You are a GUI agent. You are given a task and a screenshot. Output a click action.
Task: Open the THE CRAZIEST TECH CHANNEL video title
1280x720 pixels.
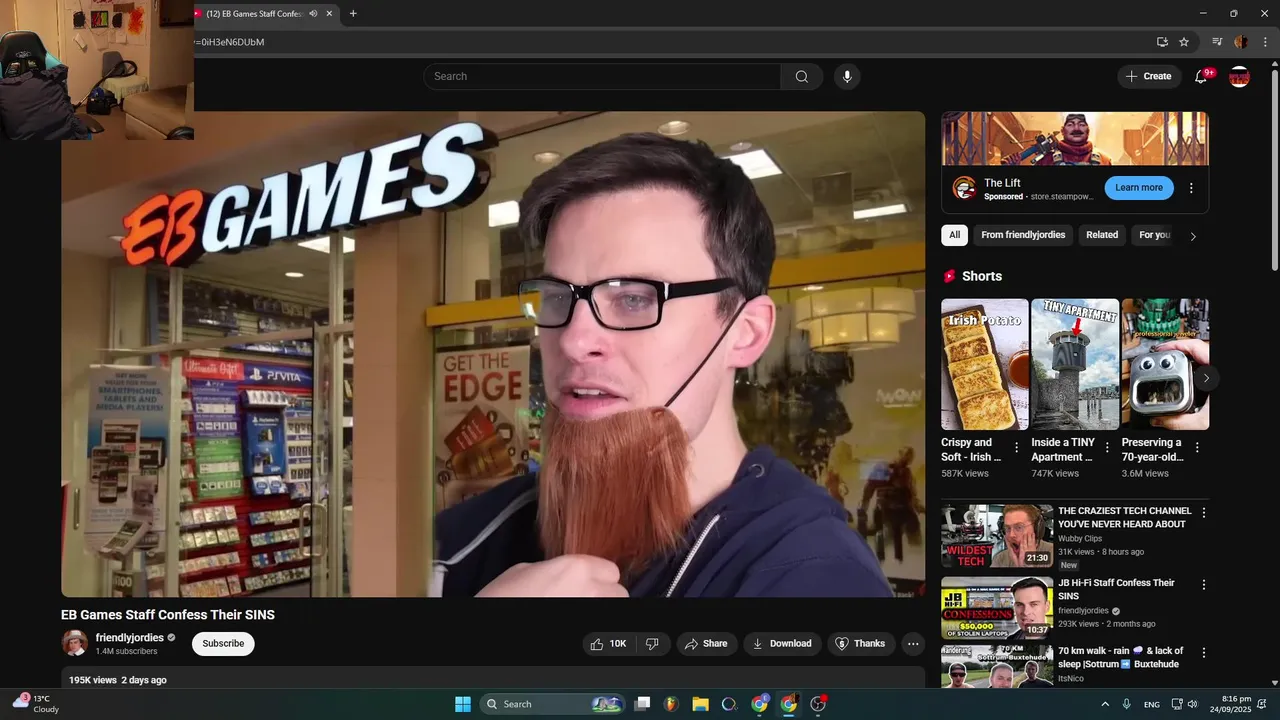coord(1124,517)
